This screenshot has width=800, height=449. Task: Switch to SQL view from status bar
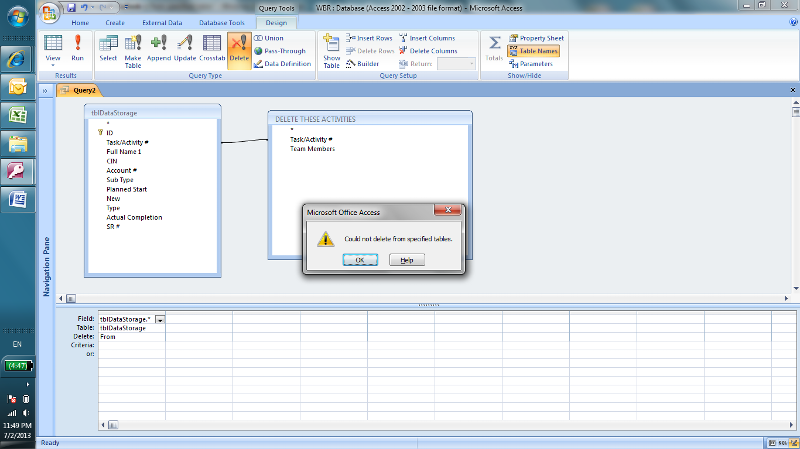[x=782, y=443]
